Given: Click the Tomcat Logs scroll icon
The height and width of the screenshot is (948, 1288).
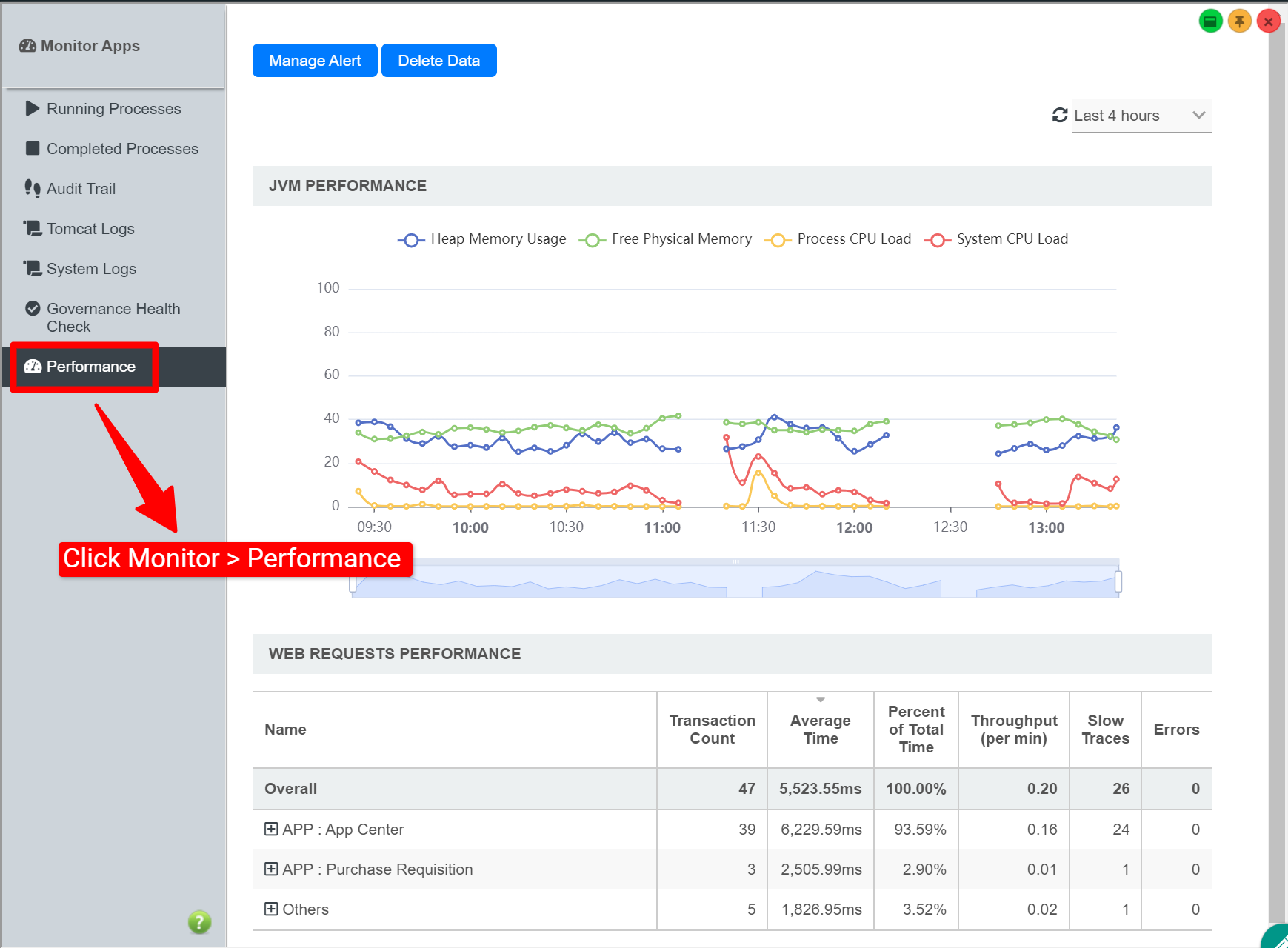Looking at the screenshot, I should coord(33,228).
